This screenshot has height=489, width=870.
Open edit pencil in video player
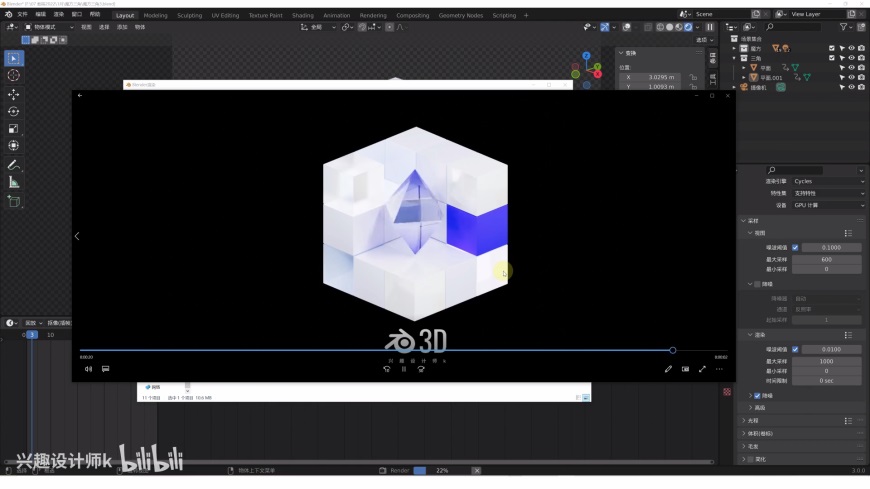click(668, 369)
